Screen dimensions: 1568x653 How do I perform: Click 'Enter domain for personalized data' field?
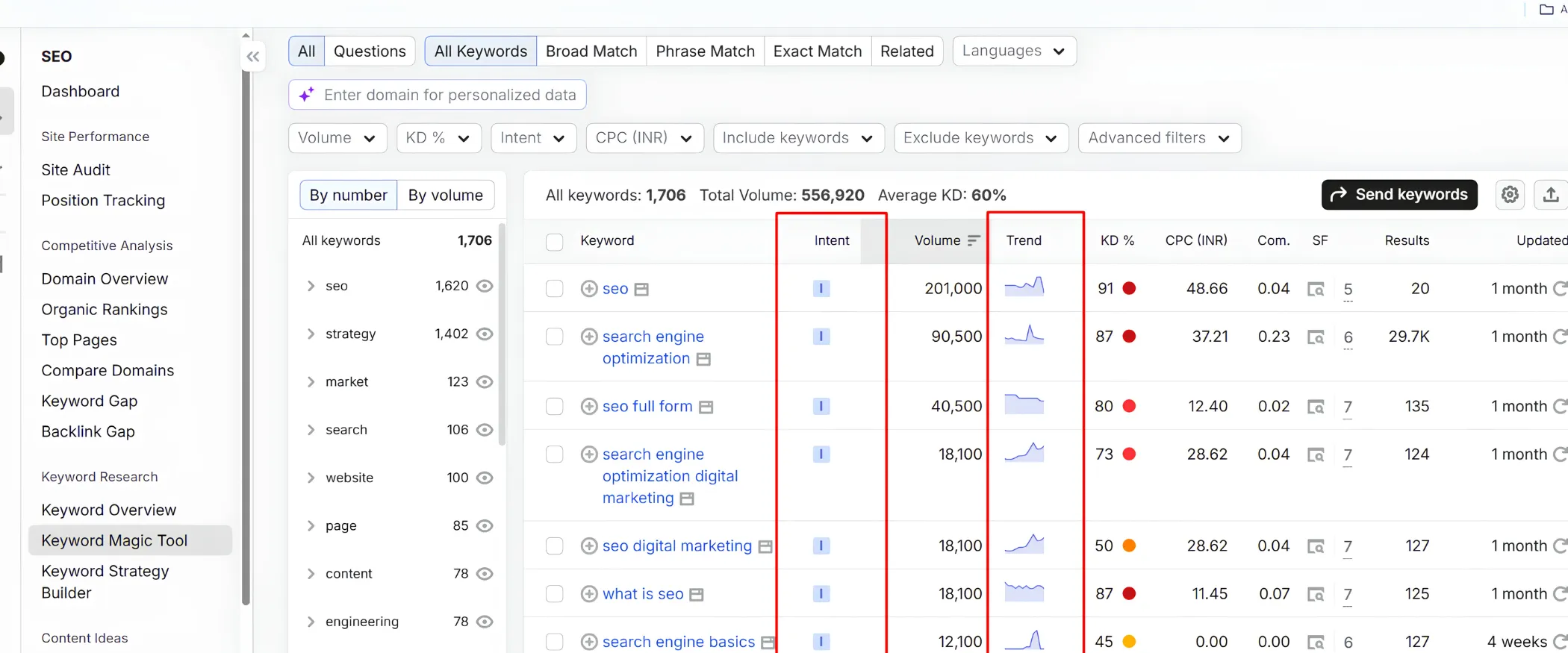tap(437, 95)
